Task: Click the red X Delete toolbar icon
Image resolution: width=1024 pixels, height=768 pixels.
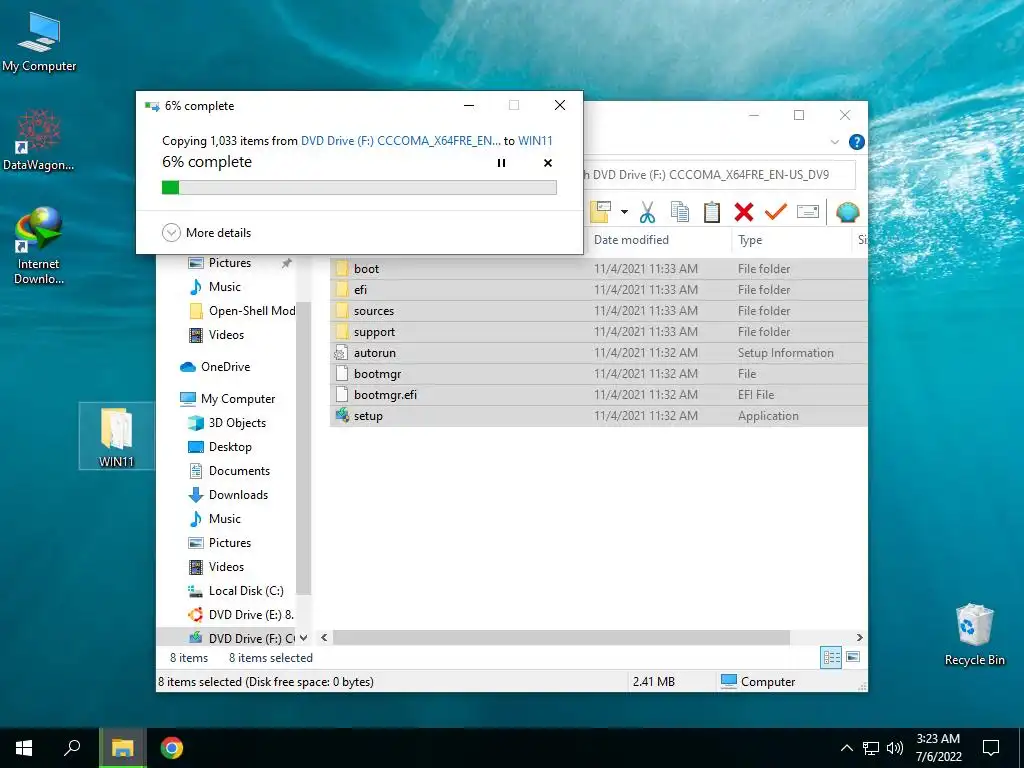Action: tap(744, 212)
